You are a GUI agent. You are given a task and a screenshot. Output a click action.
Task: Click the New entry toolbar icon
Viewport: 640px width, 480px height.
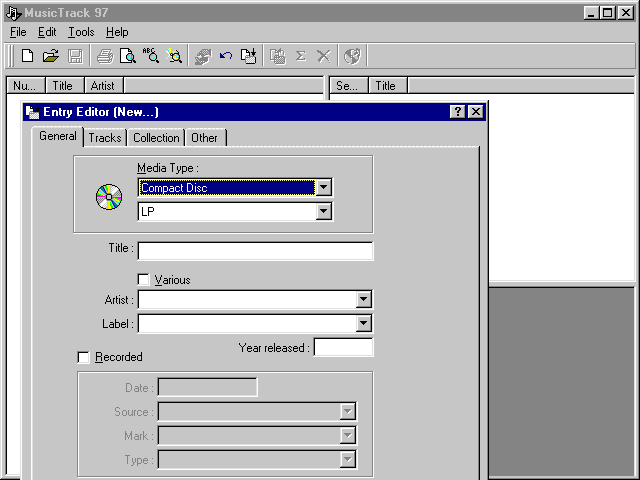[27, 56]
